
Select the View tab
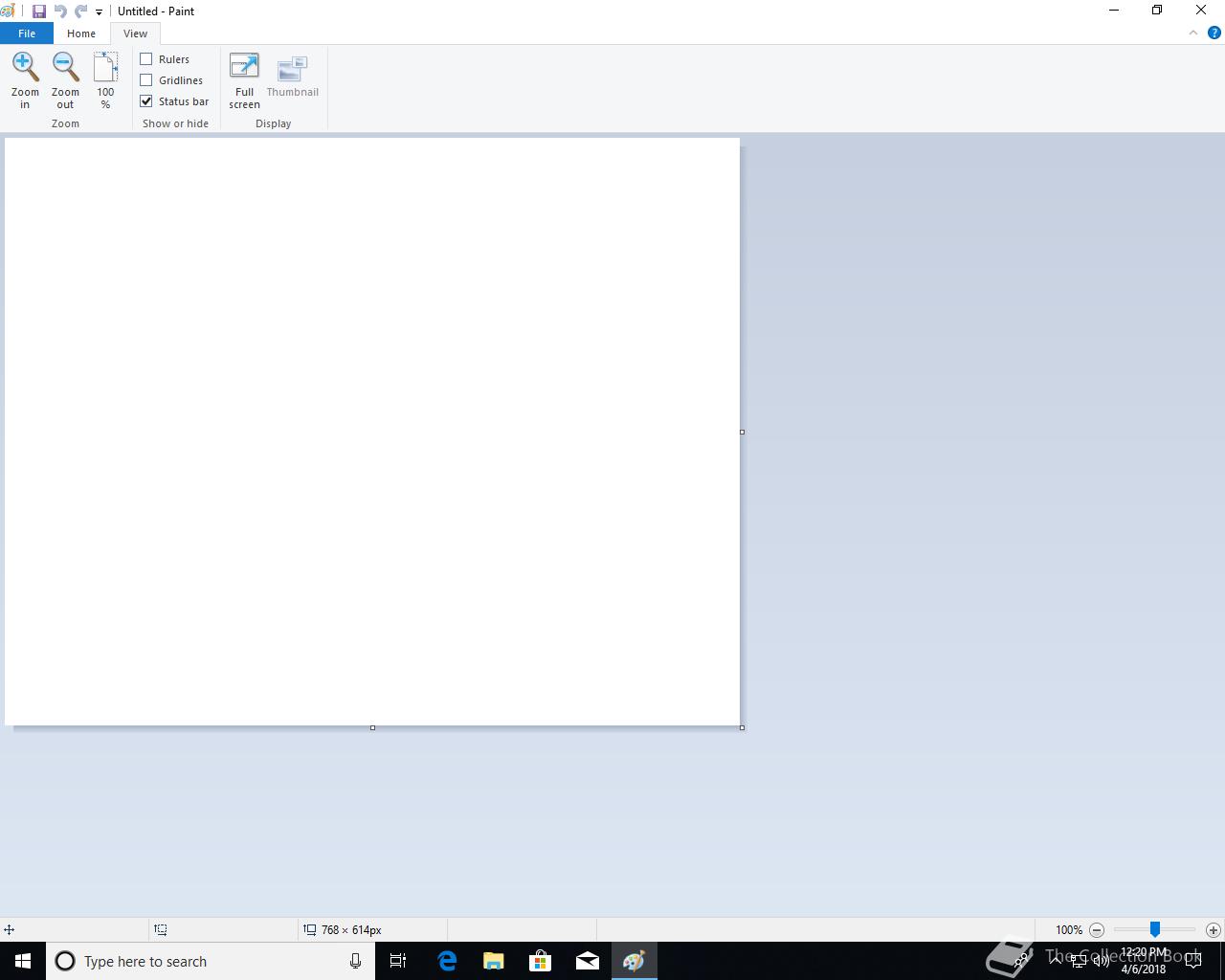(x=135, y=33)
